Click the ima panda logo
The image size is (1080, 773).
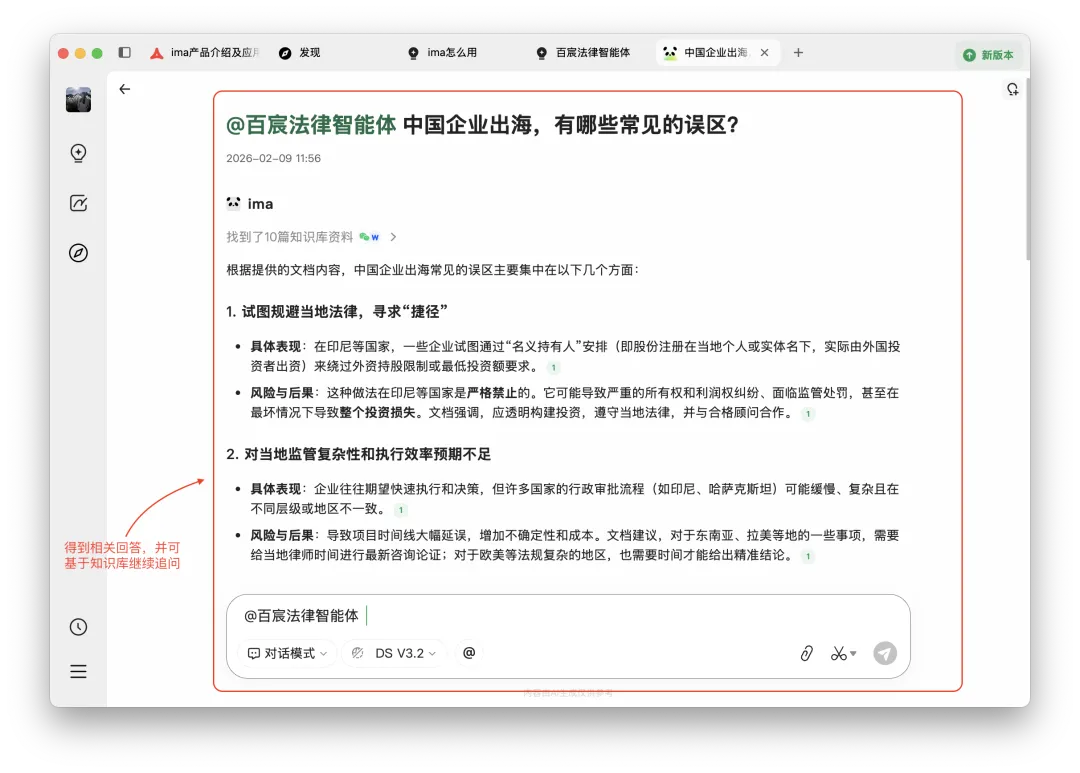233,203
